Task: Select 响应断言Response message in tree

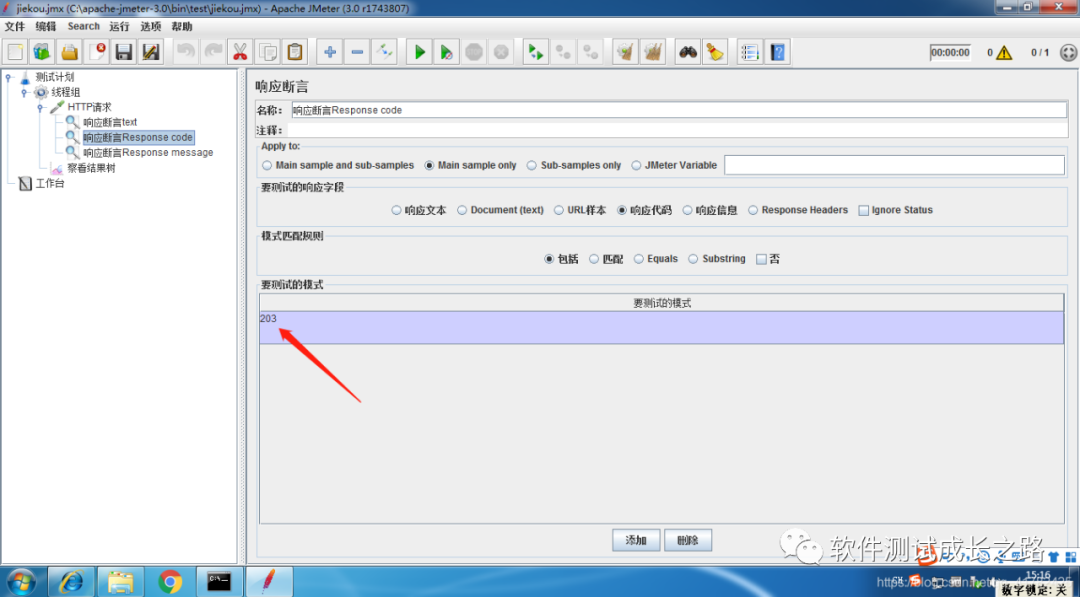Action: tap(148, 152)
